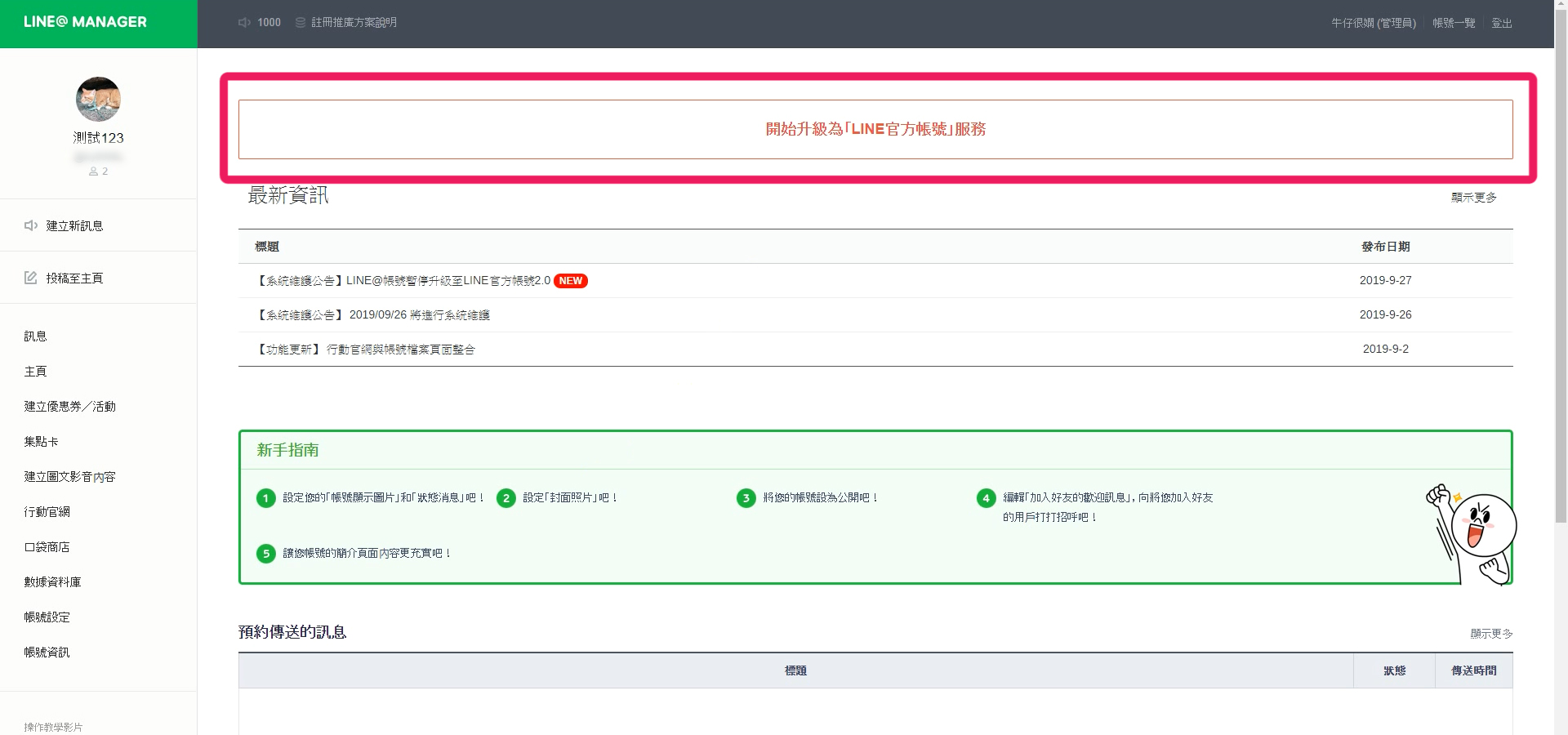Open 行動官網 sidebar menu
Image resolution: width=1568 pixels, height=735 pixels.
pos(47,511)
